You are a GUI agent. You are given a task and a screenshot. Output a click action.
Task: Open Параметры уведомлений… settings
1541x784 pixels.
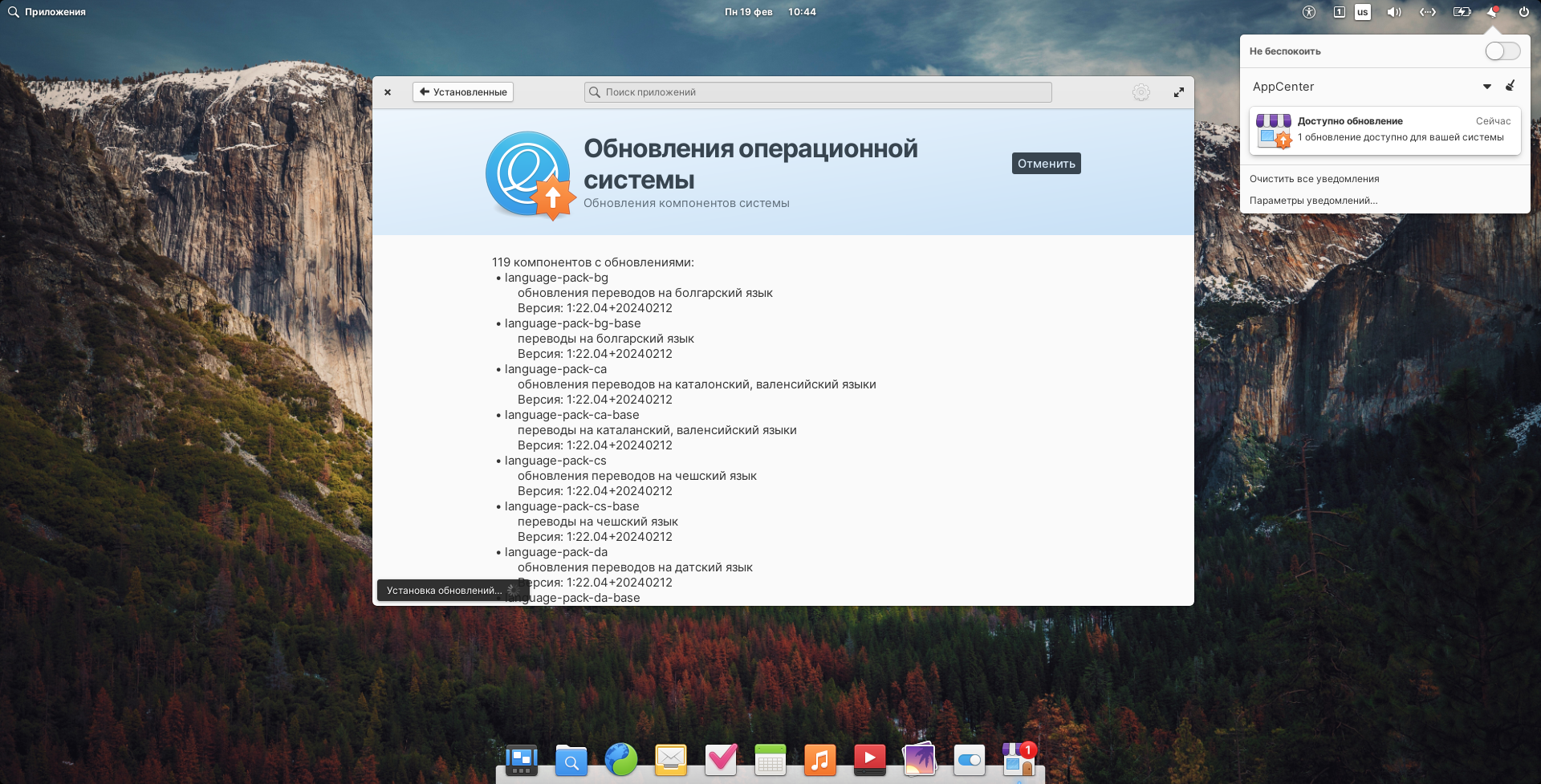click(x=1313, y=201)
